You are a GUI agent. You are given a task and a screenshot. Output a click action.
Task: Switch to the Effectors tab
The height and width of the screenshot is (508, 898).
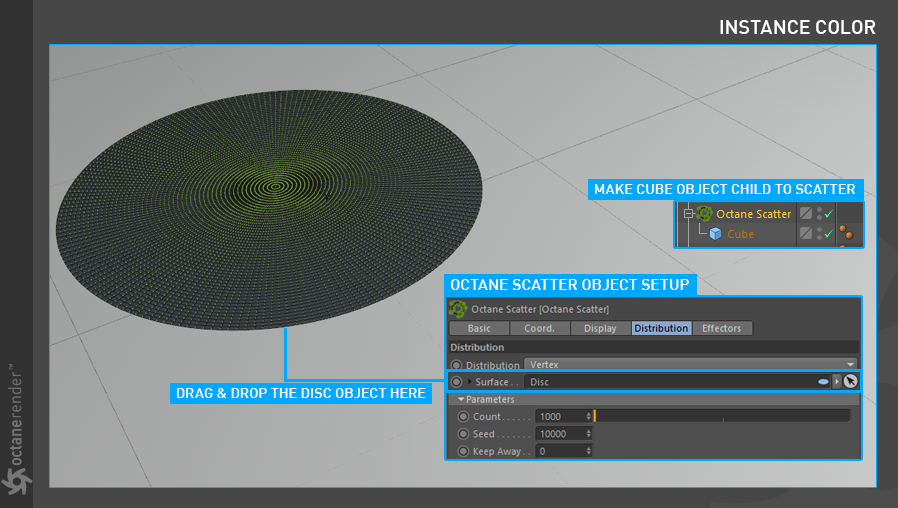click(722, 328)
